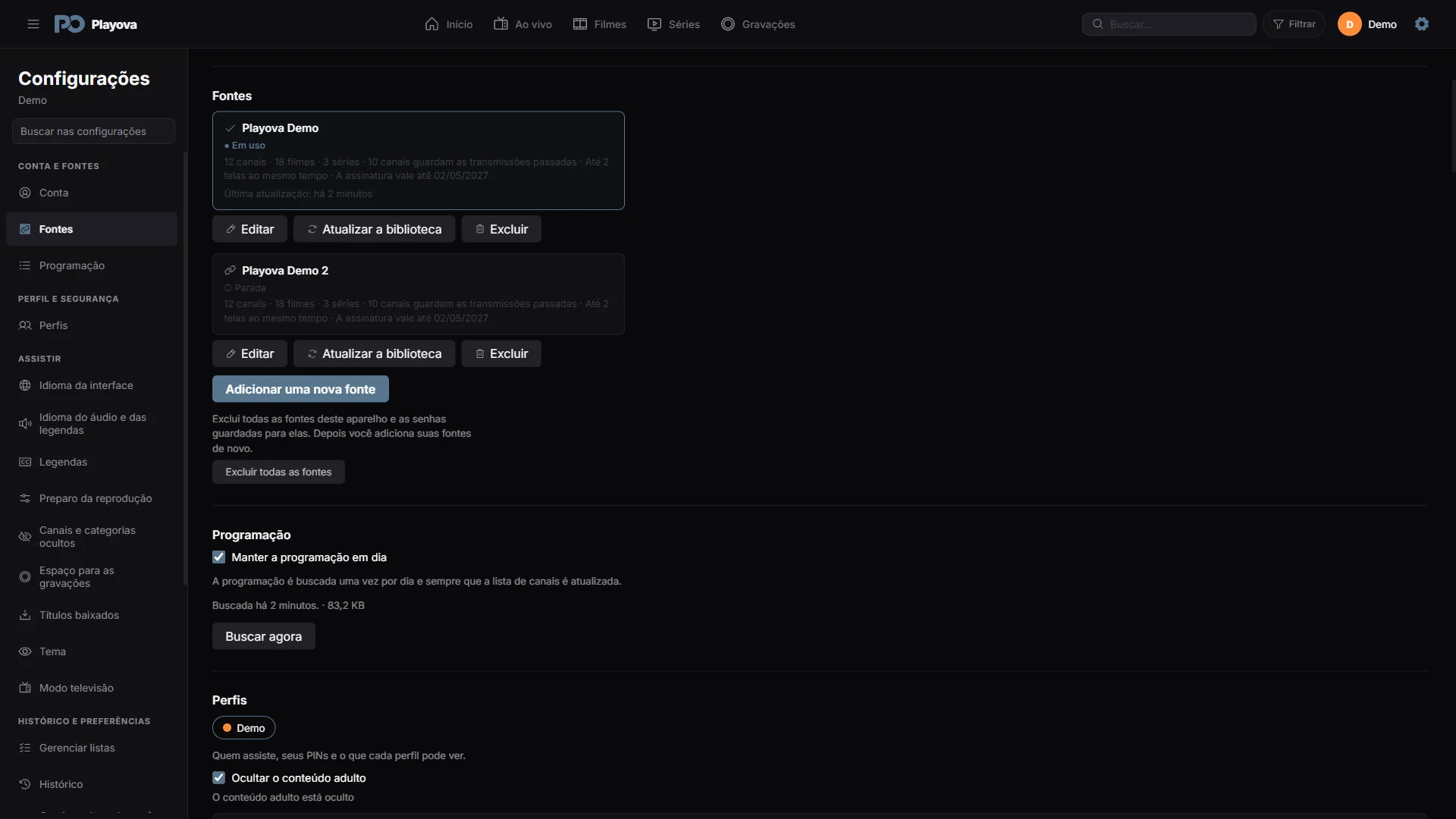This screenshot has height=819, width=1456.
Task: Open Legendas settings item
Action: [x=92, y=462]
